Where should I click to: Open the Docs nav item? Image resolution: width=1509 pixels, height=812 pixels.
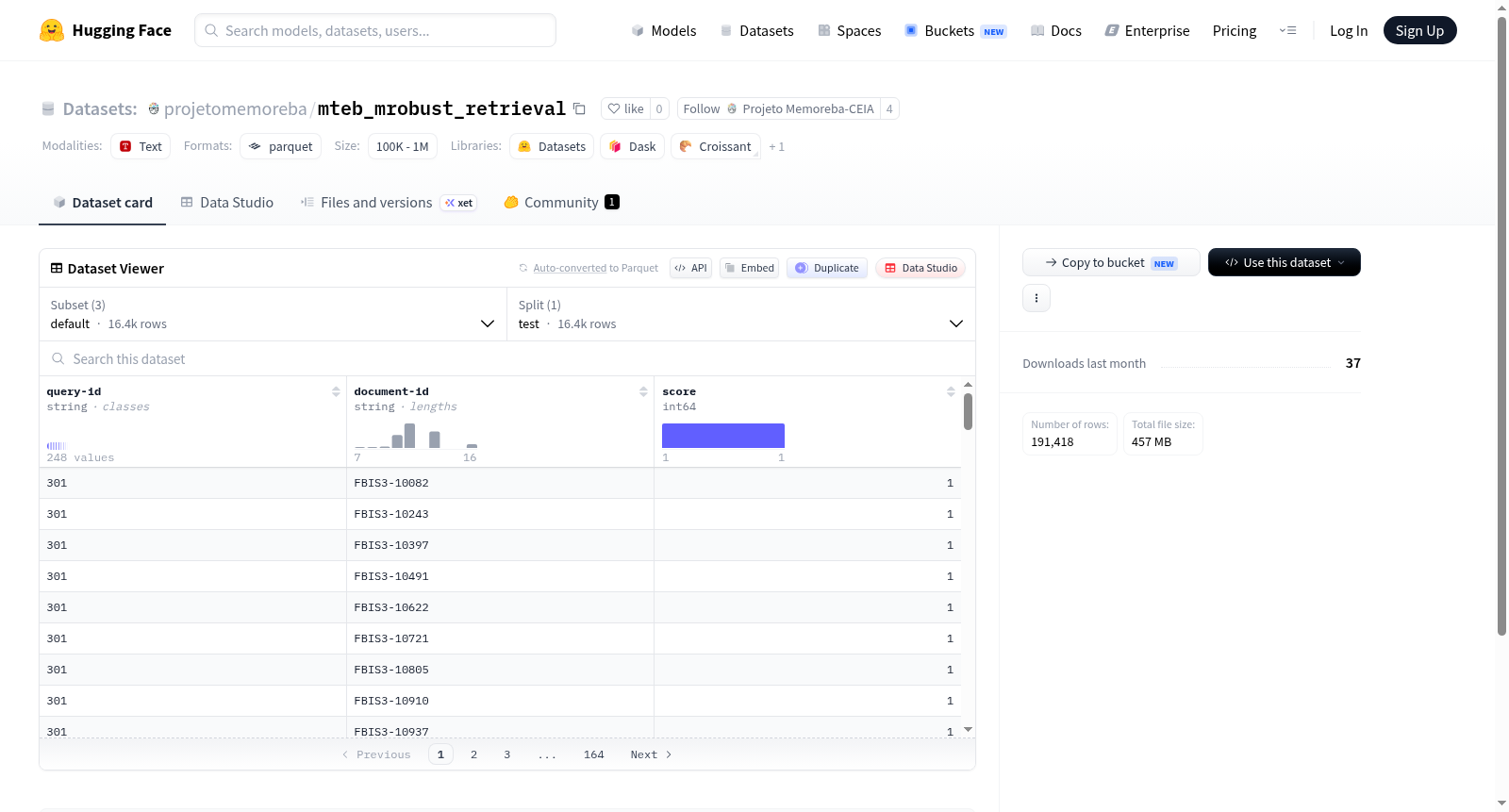(1056, 31)
